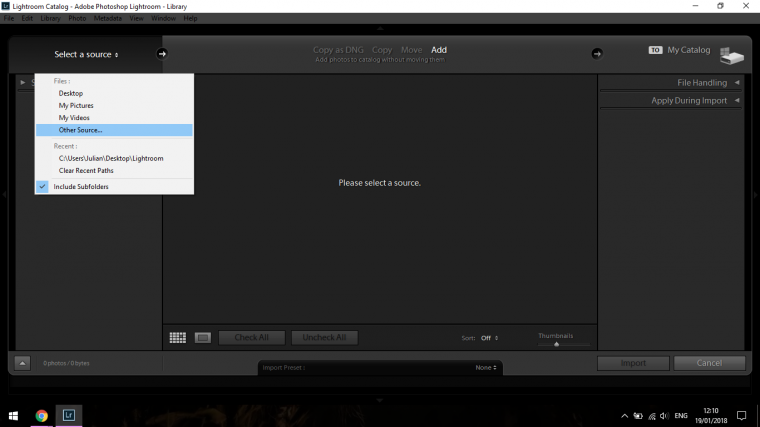Click Lightroom taskbar icon
The height and width of the screenshot is (427, 760).
click(x=68, y=415)
